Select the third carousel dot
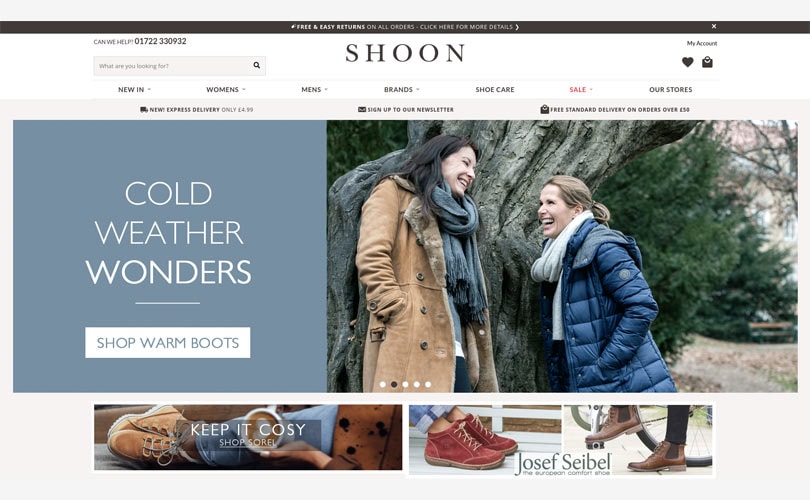 click(406, 384)
